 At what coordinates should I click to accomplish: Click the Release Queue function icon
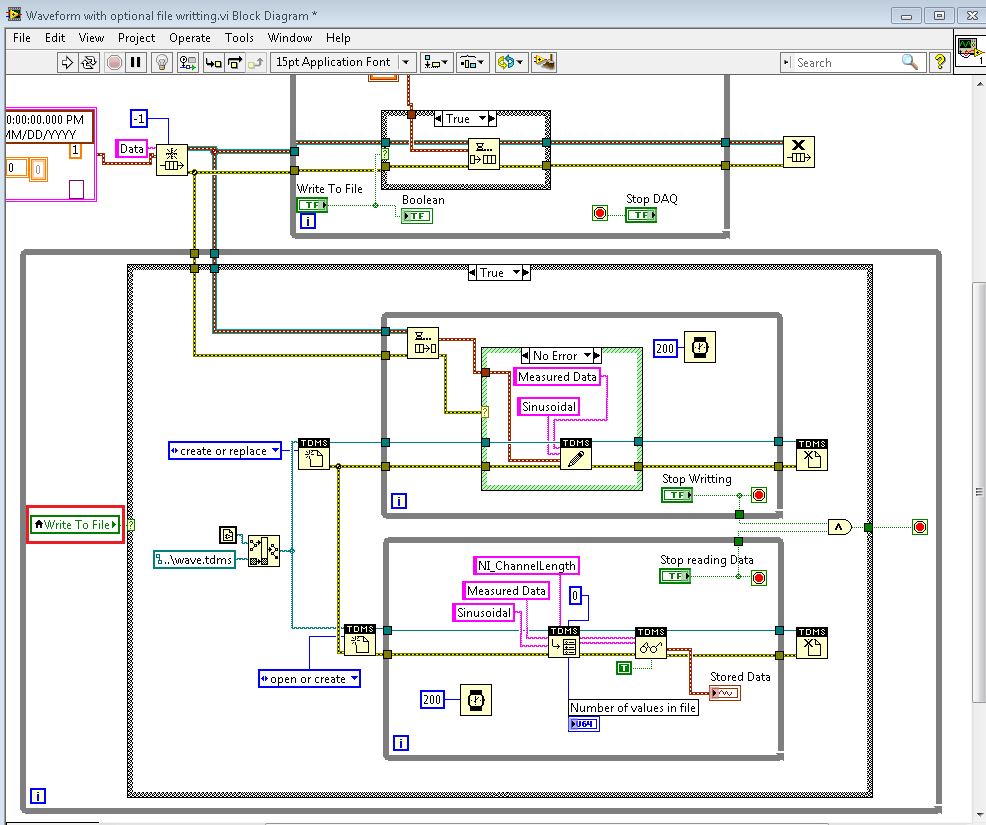click(799, 152)
